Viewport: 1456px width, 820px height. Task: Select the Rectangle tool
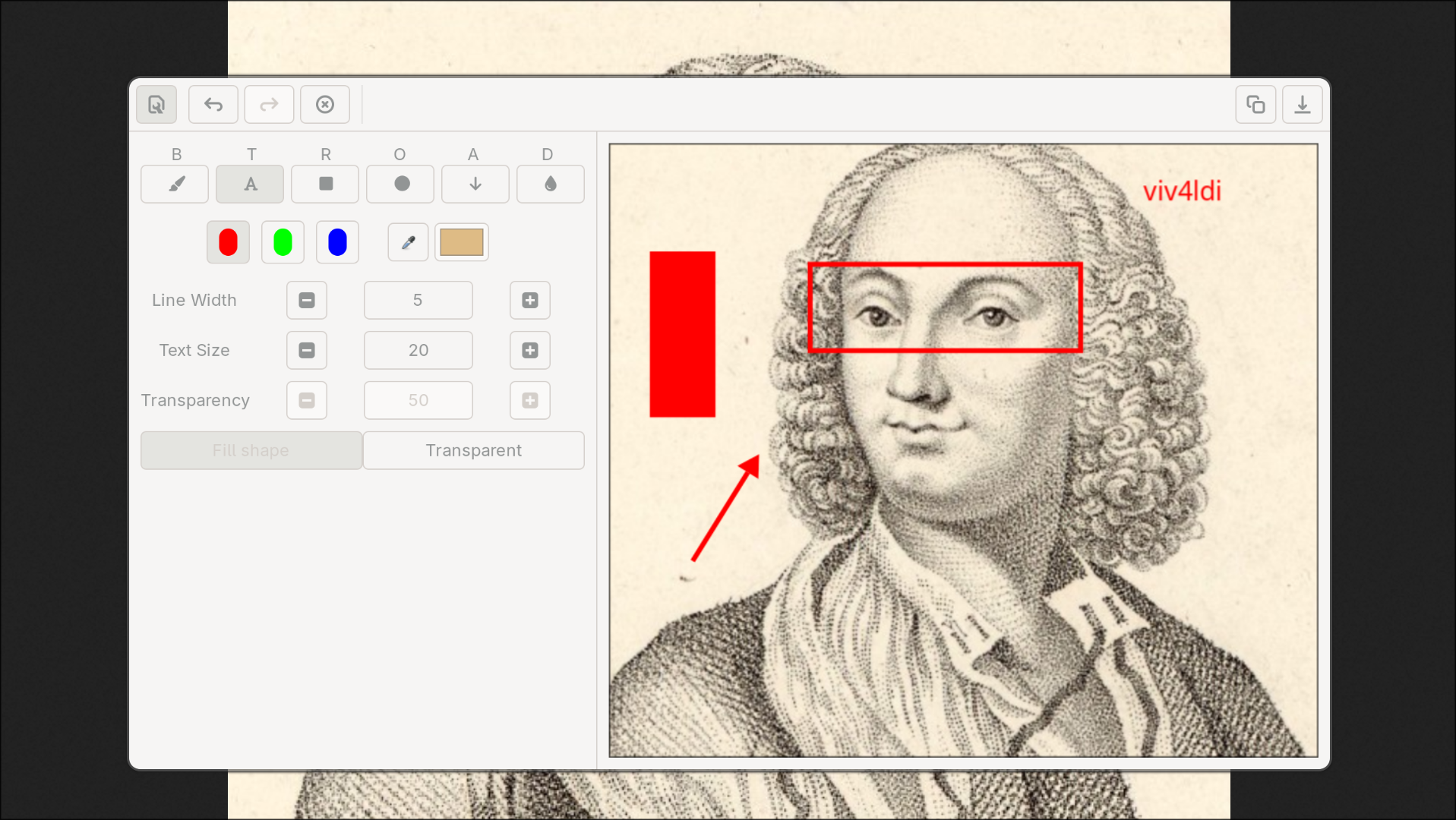(x=325, y=184)
